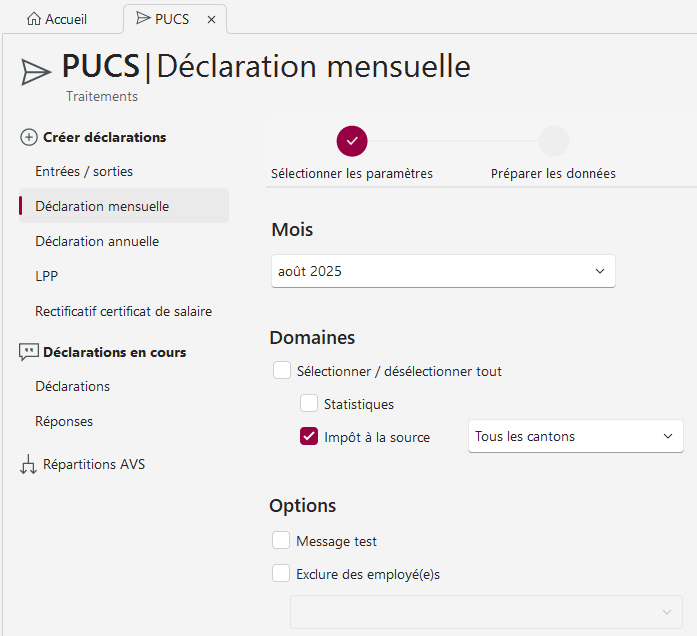Expand the Tous les cantons dropdown
The width and height of the screenshot is (697, 636).
point(575,436)
